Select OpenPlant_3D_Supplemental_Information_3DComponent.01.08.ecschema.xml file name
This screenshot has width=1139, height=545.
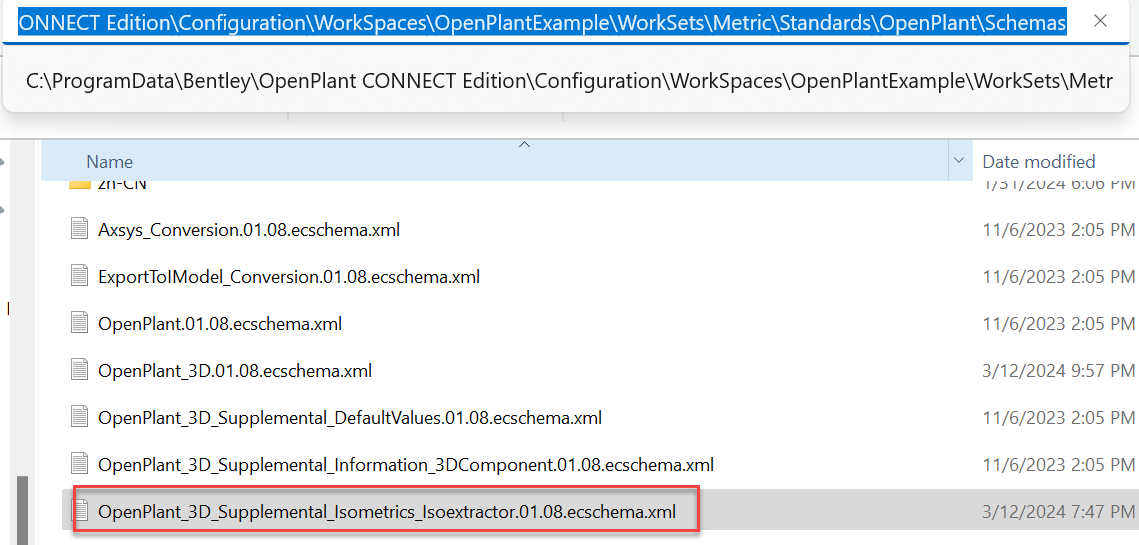[406, 464]
